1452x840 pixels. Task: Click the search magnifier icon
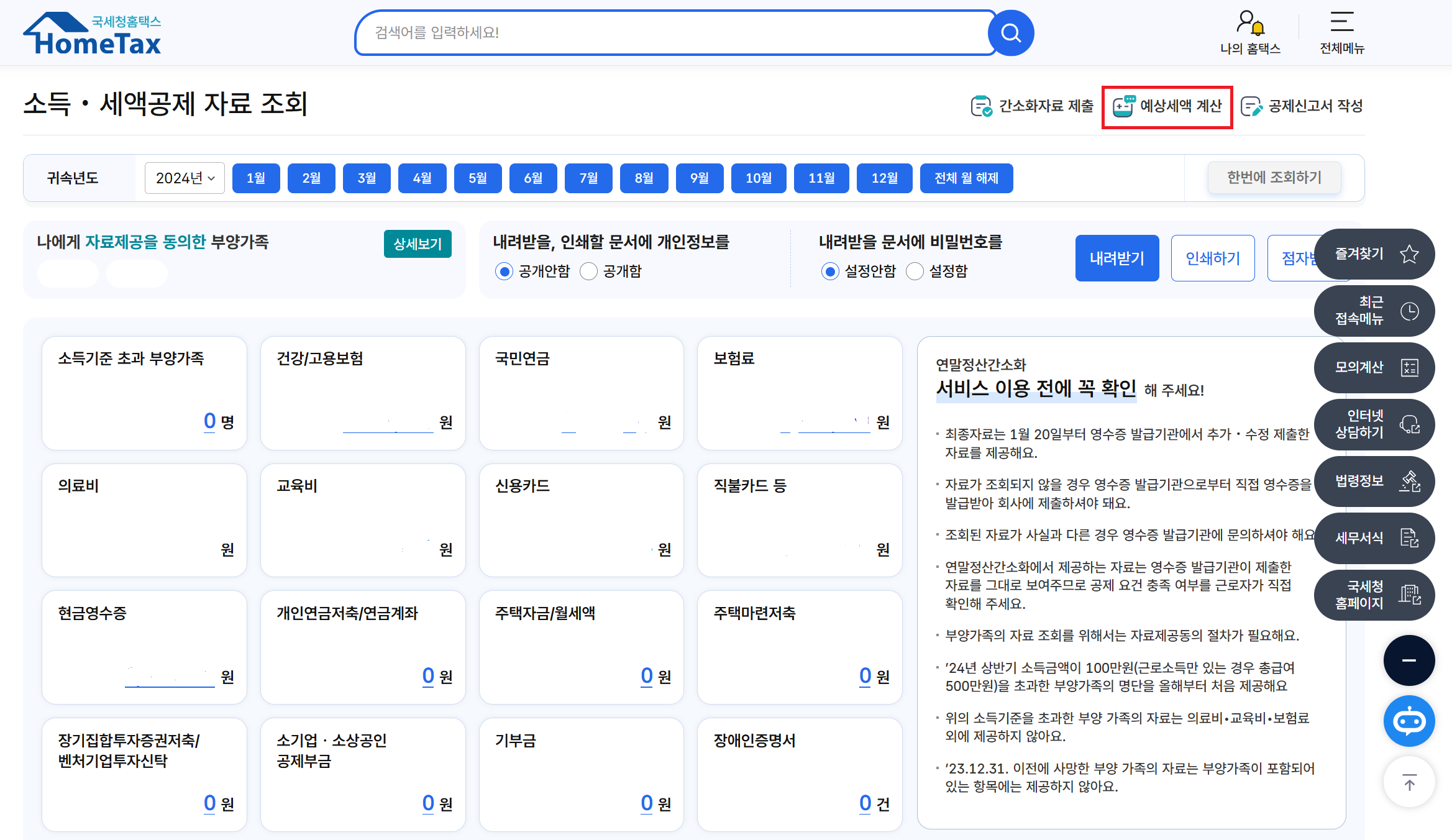1010,33
